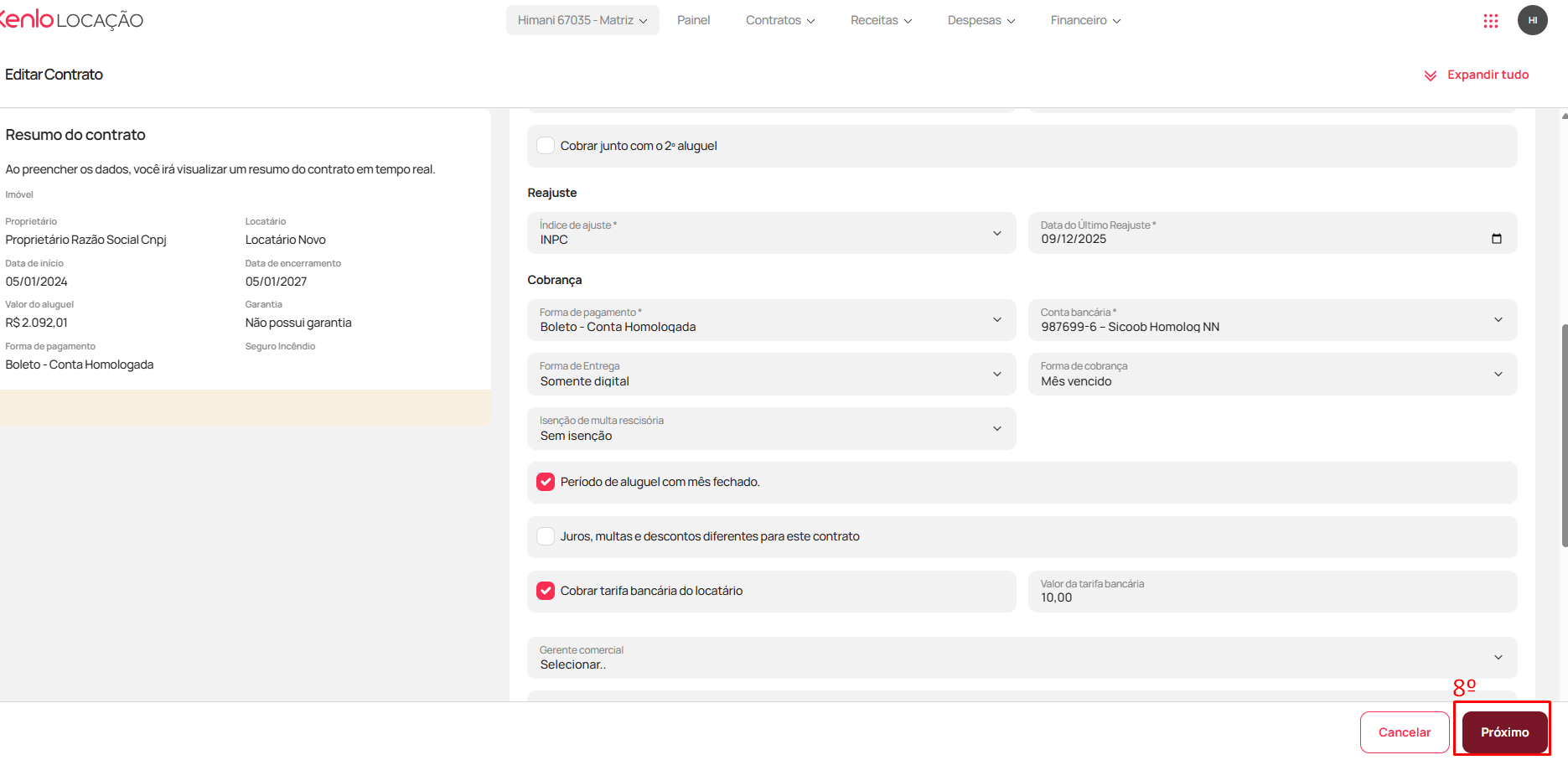Open the Gerente comercial dropdown
This screenshot has width=1568, height=760.
pos(1022,658)
